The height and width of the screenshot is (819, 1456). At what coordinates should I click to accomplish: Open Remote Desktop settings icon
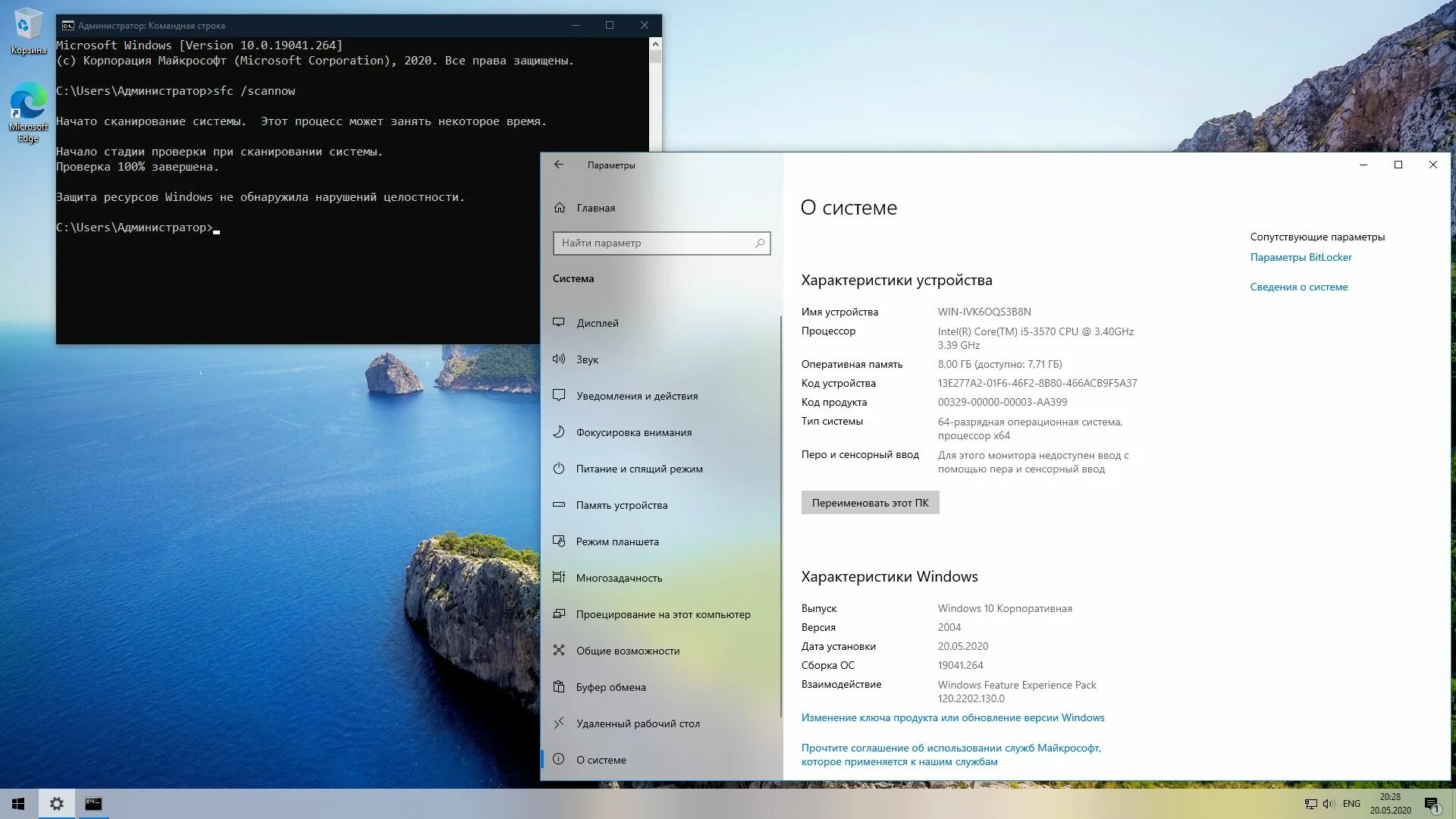[559, 723]
